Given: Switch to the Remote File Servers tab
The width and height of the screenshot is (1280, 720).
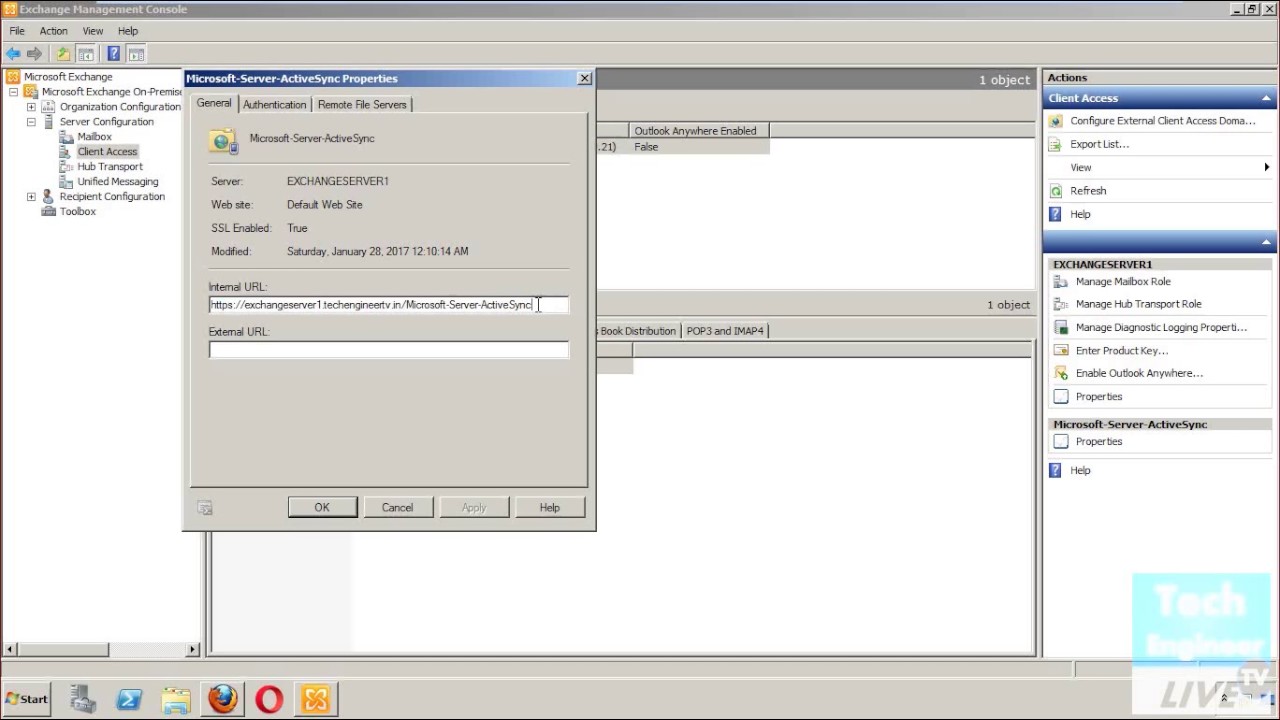Looking at the screenshot, I should click(x=362, y=105).
